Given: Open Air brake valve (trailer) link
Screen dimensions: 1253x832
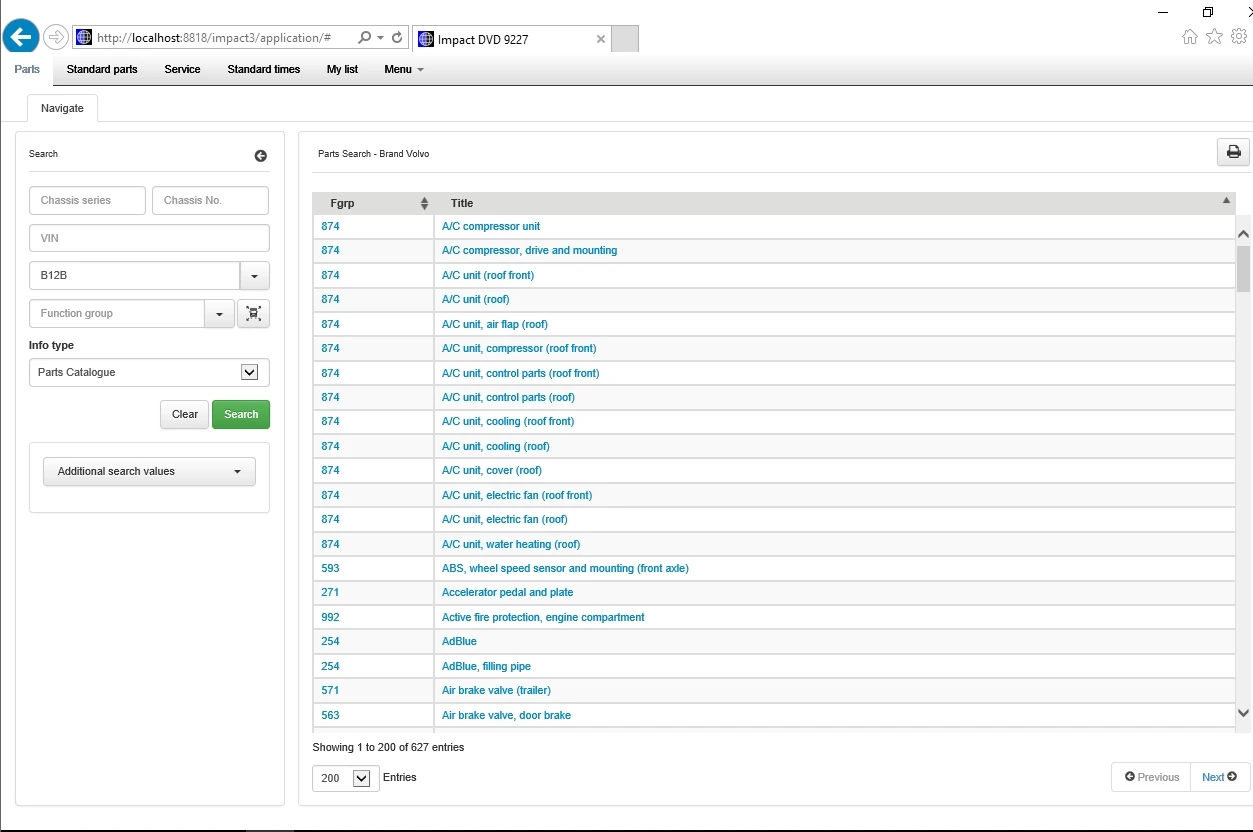Looking at the screenshot, I should pos(496,691).
